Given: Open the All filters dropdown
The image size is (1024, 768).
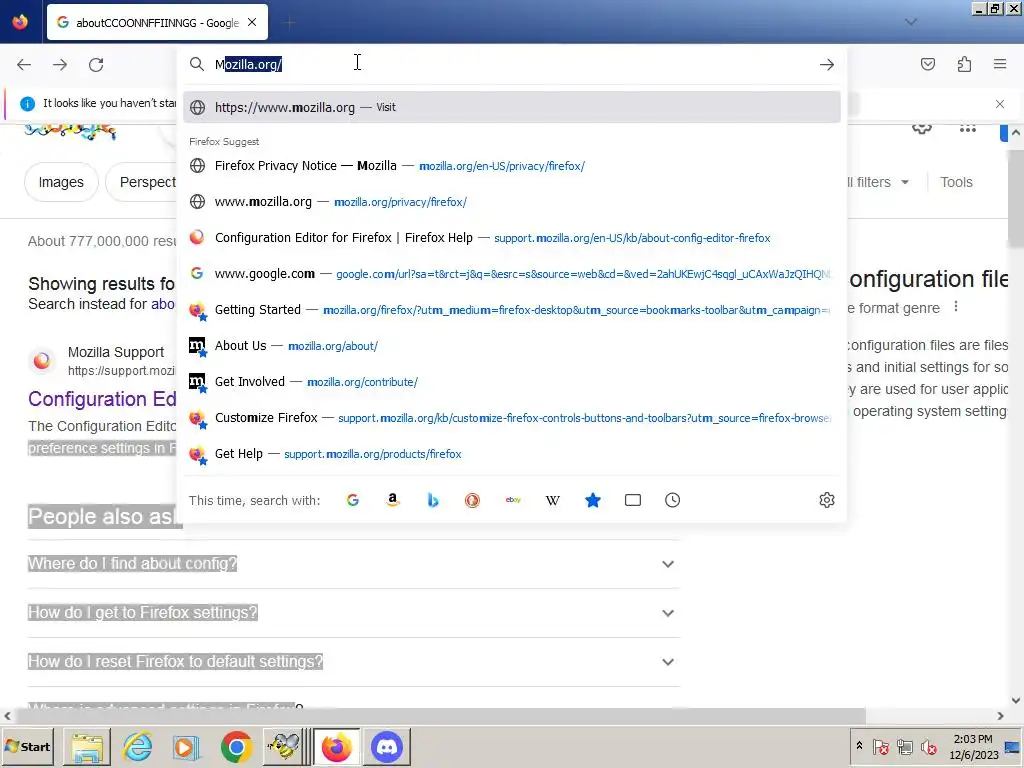Looking at the screenshot, I should pos(877,182).
